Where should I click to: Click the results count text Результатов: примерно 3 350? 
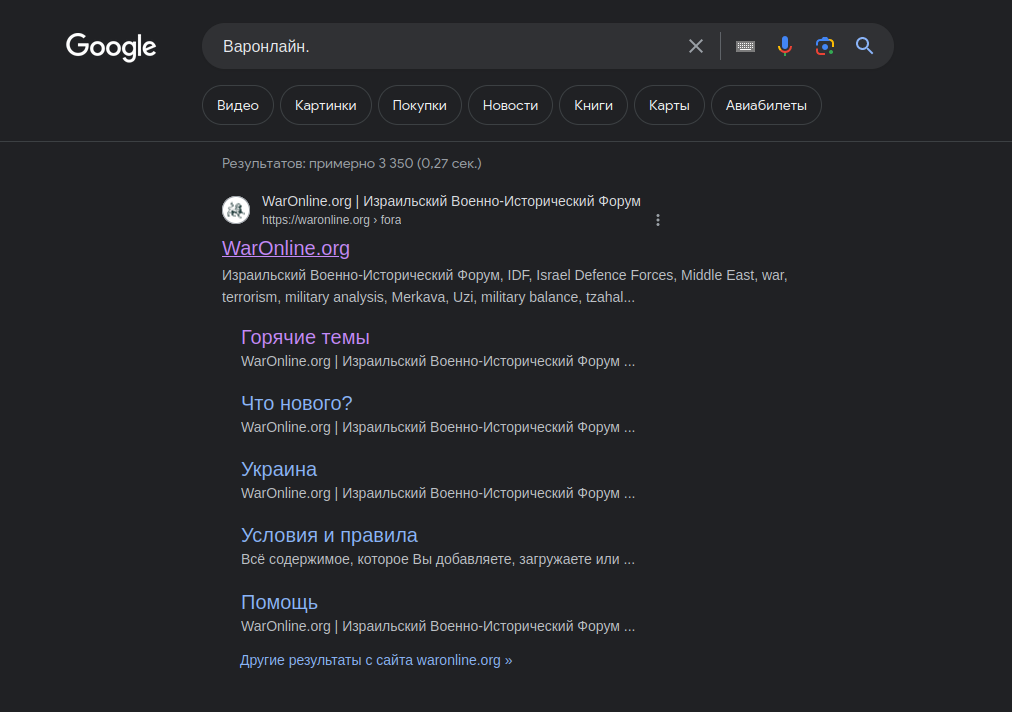[x=352, y=163]
